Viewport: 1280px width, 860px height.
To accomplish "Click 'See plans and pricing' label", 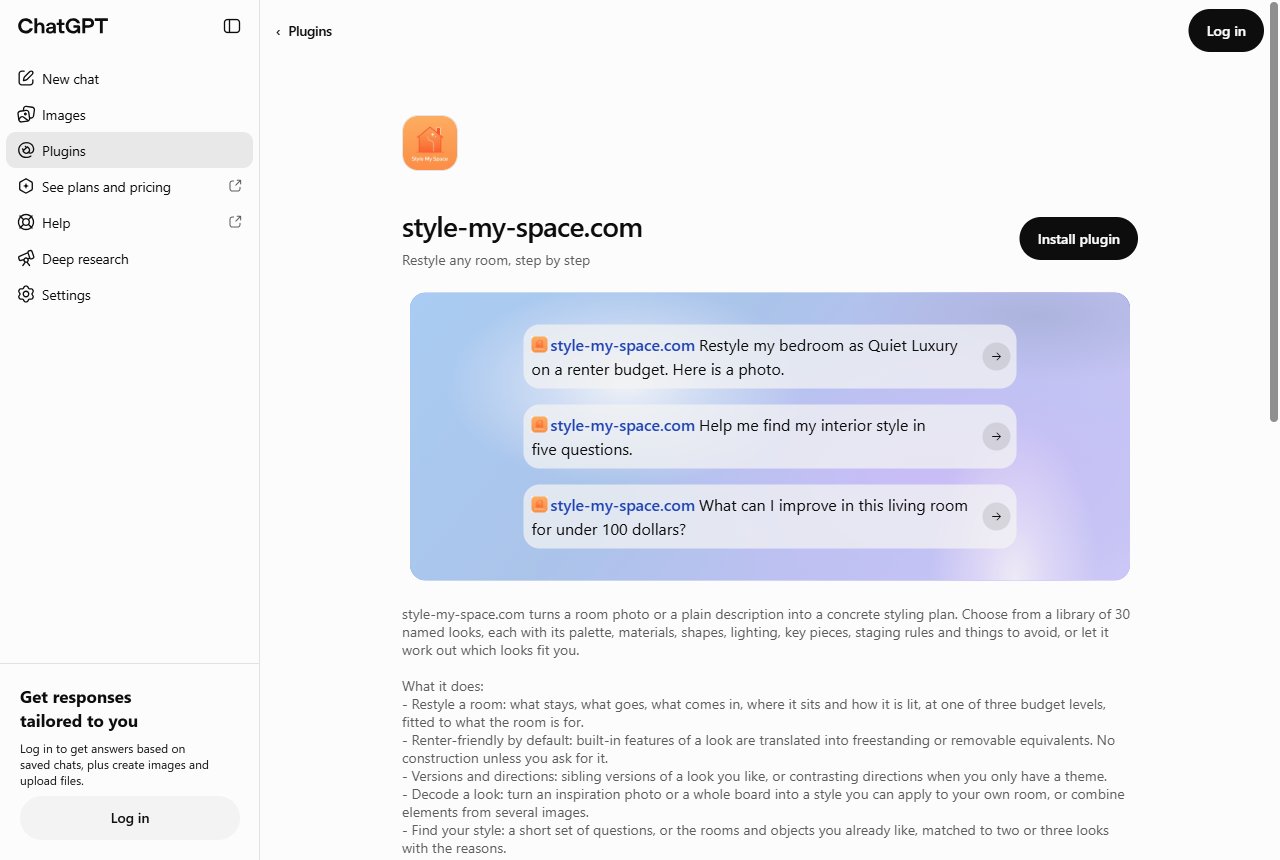I will pyautogui.click(x=106, y=187).
